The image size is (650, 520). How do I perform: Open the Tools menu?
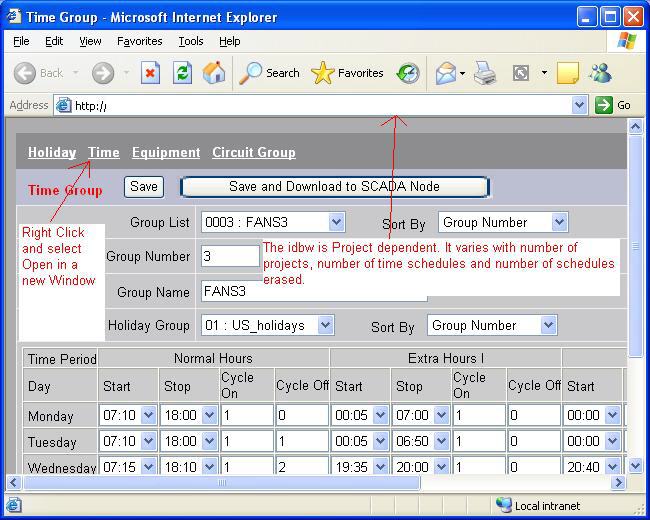point(191,41)
